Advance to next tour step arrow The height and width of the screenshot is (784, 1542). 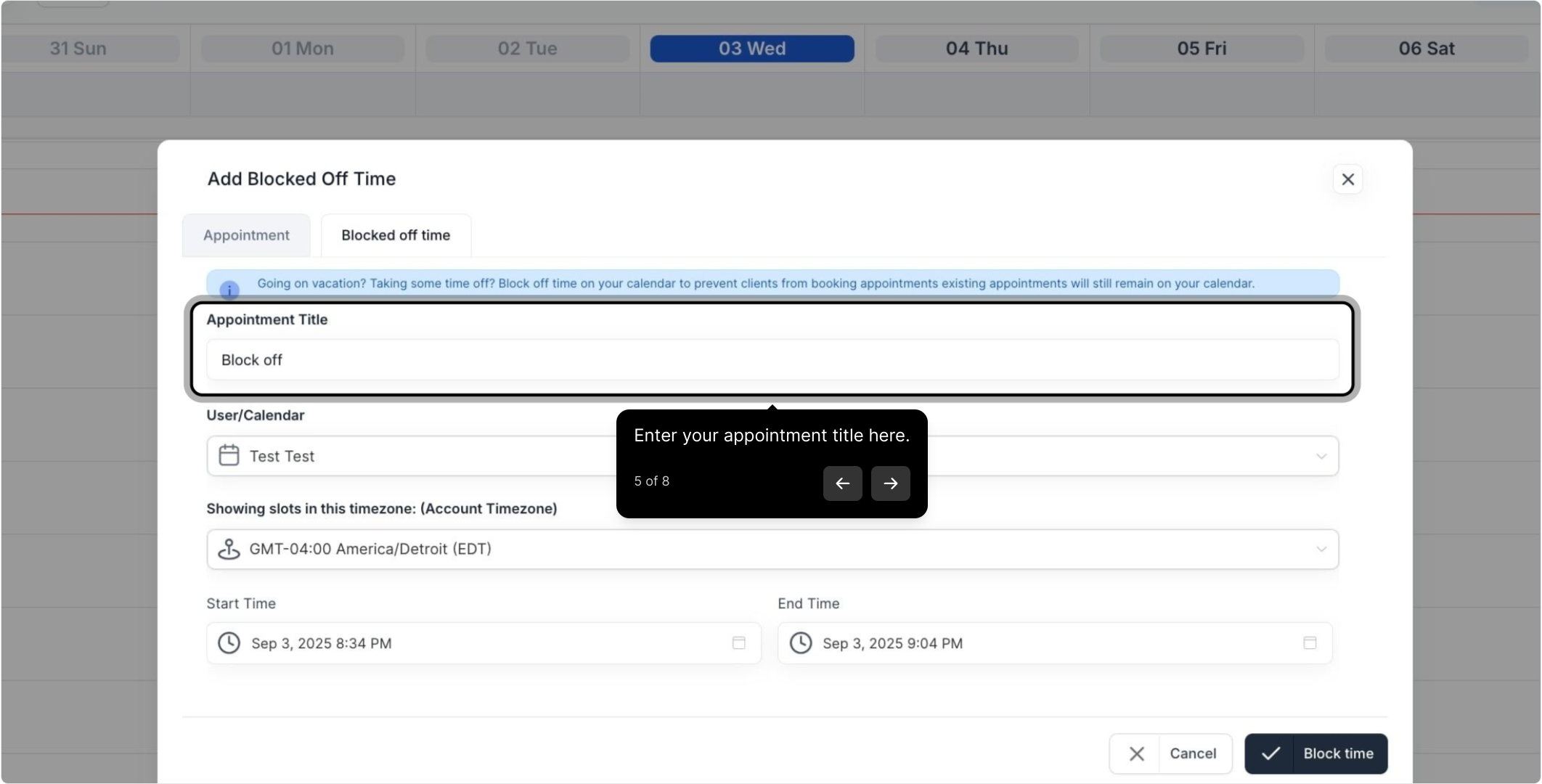click(x=890, y=483)
